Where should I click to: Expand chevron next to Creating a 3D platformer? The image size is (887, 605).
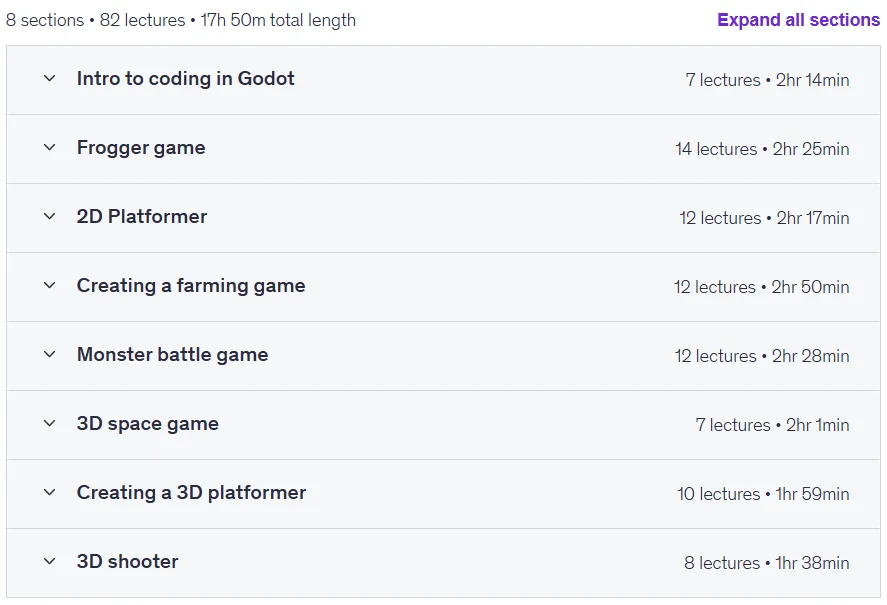pyautogui.click(x=50, y=493)
